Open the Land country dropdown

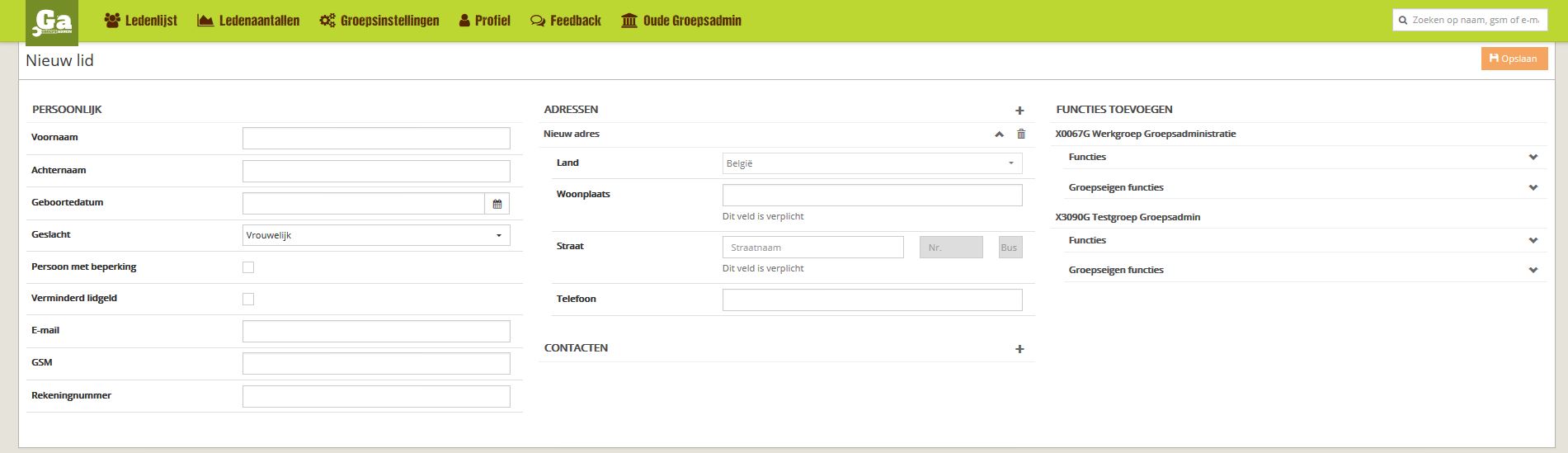point(872,163)
